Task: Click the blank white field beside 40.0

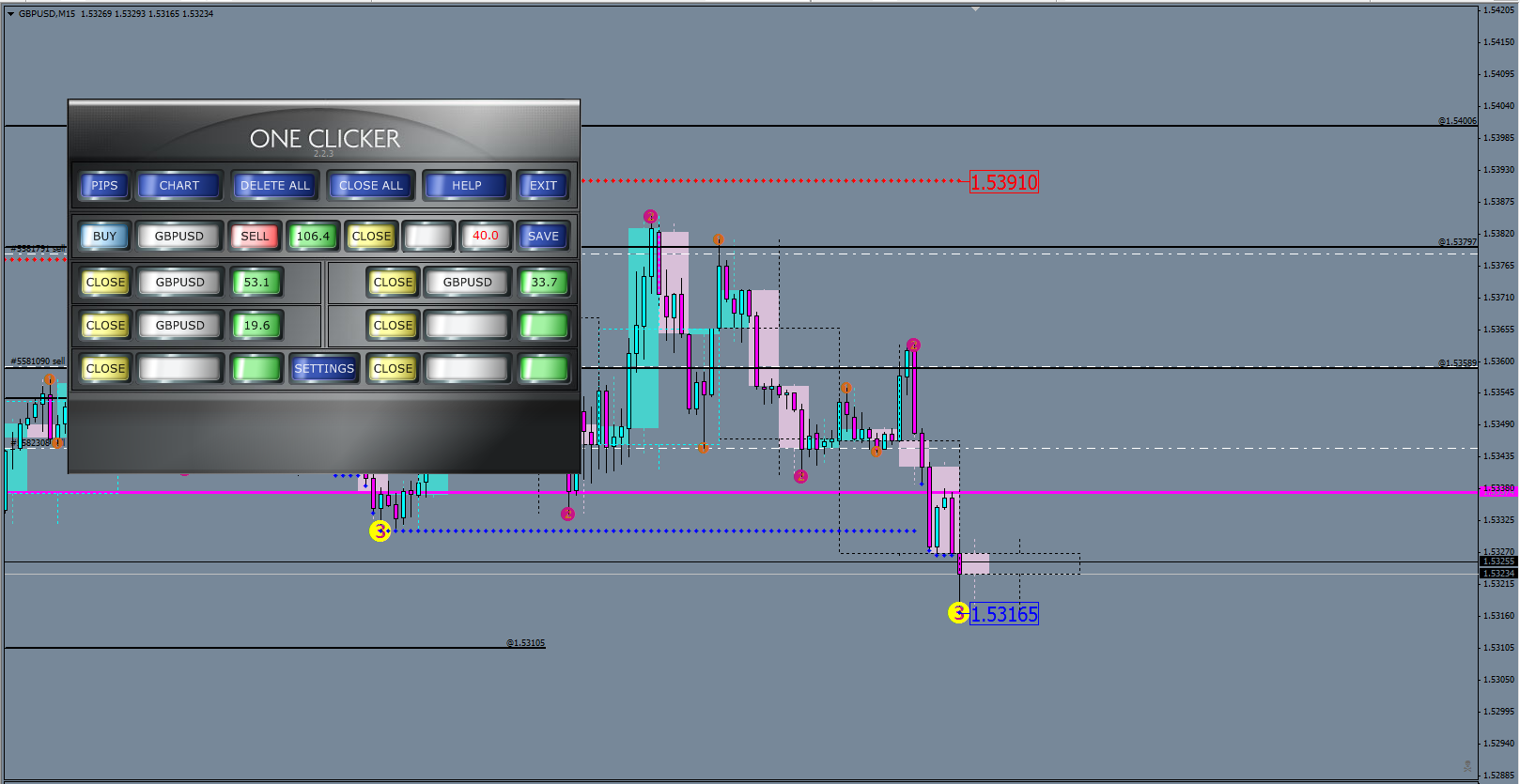Action: click(x=428, y=236)
